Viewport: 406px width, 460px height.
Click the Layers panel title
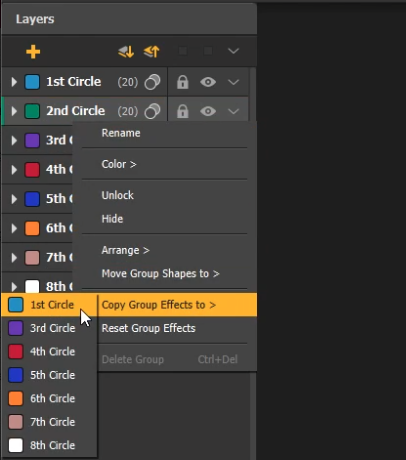click(x=35, y=19)
